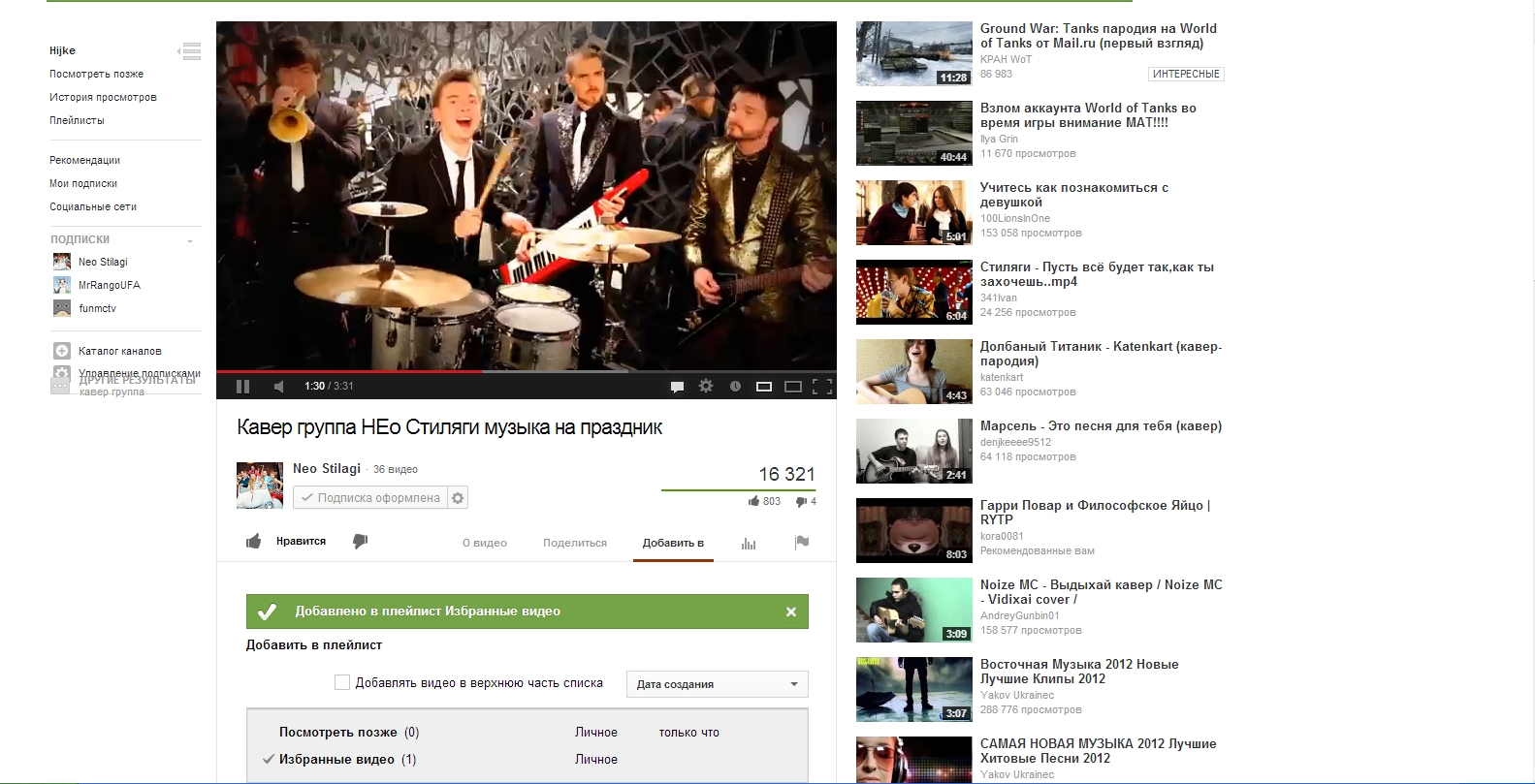Open the 'Поделиться' tab
1535x784 pixels.
(x=575, y=543)
